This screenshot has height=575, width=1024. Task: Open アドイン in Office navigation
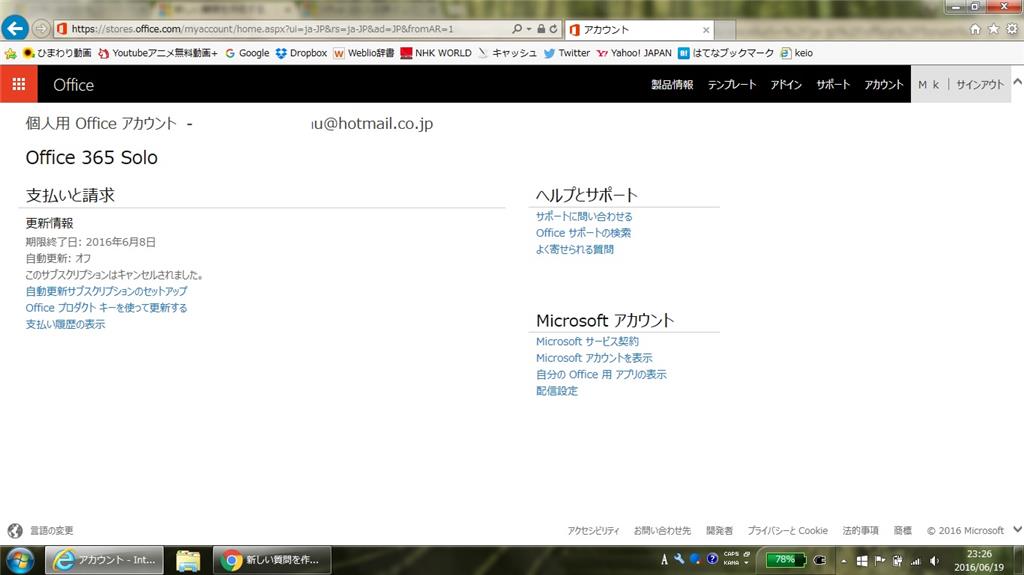click(786, 84)
